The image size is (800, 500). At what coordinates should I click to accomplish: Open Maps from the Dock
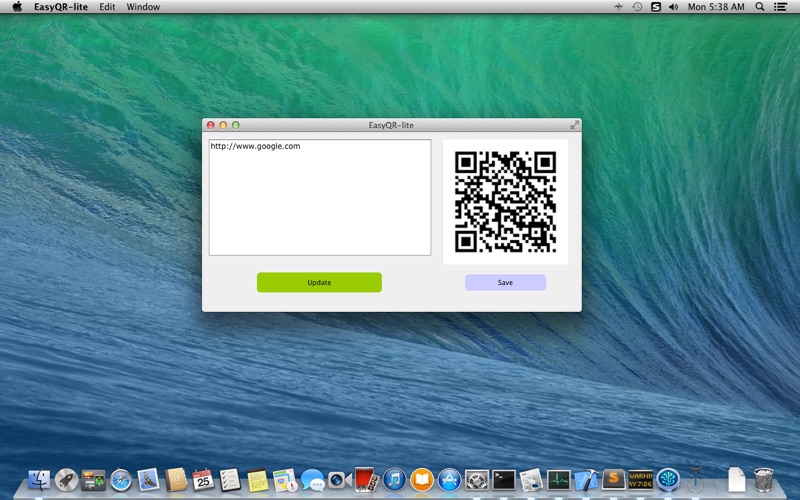tap(285, 480)
